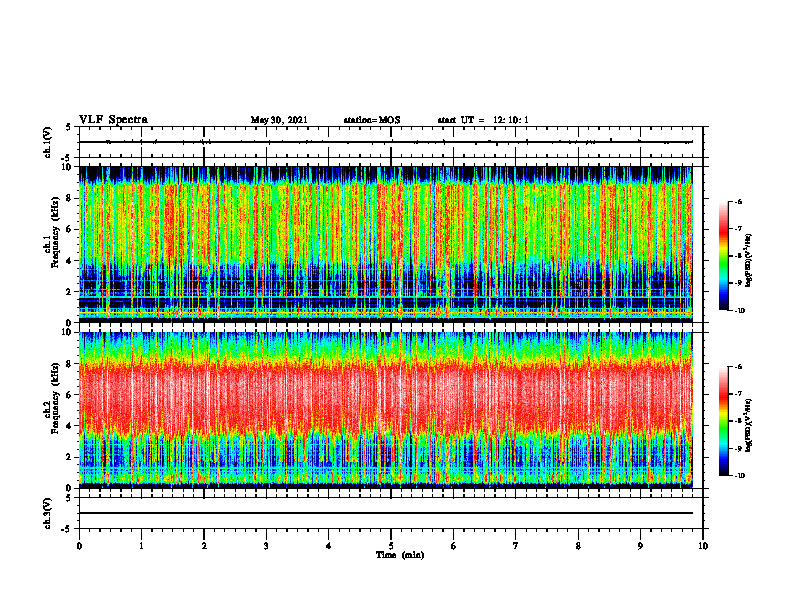The height and width of the screenshot is (612, 792).
Task: Click the ch.1 voltage waveform trace
Action: 385,142
